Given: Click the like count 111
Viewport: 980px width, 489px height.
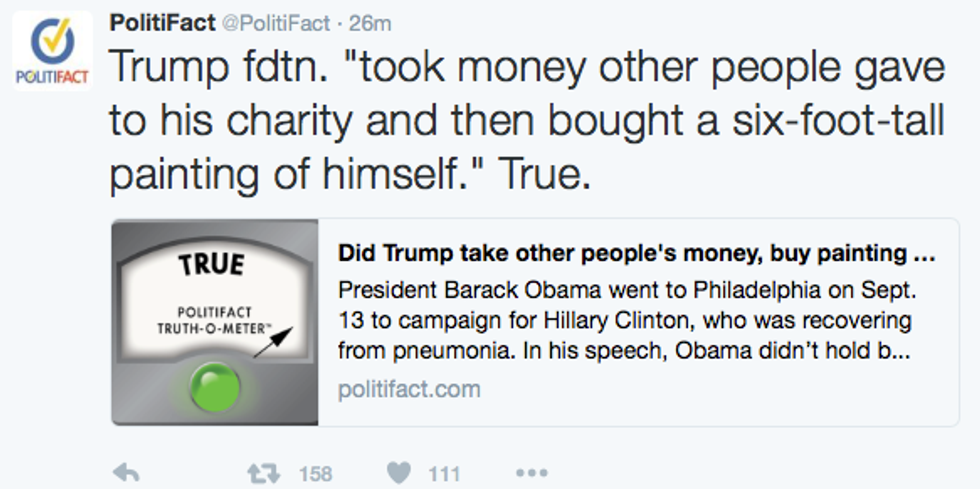Looking at the screenshot, I should (444, 473).
